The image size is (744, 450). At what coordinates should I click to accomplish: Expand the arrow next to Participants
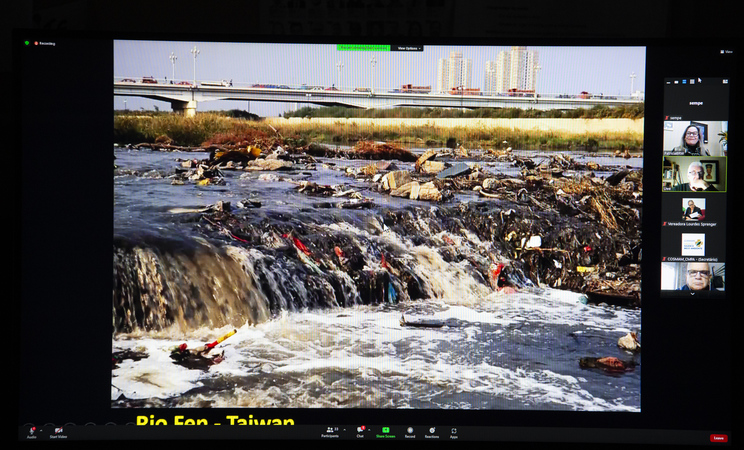[344, 430]
